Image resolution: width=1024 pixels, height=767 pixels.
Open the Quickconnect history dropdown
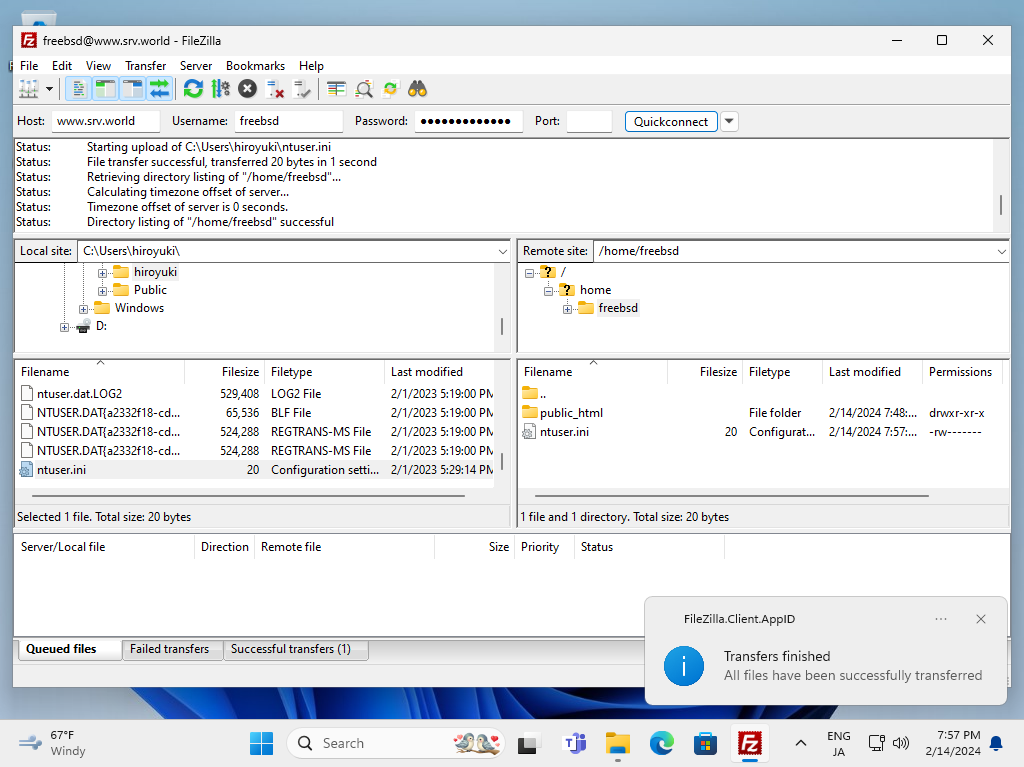coord(729,122)
